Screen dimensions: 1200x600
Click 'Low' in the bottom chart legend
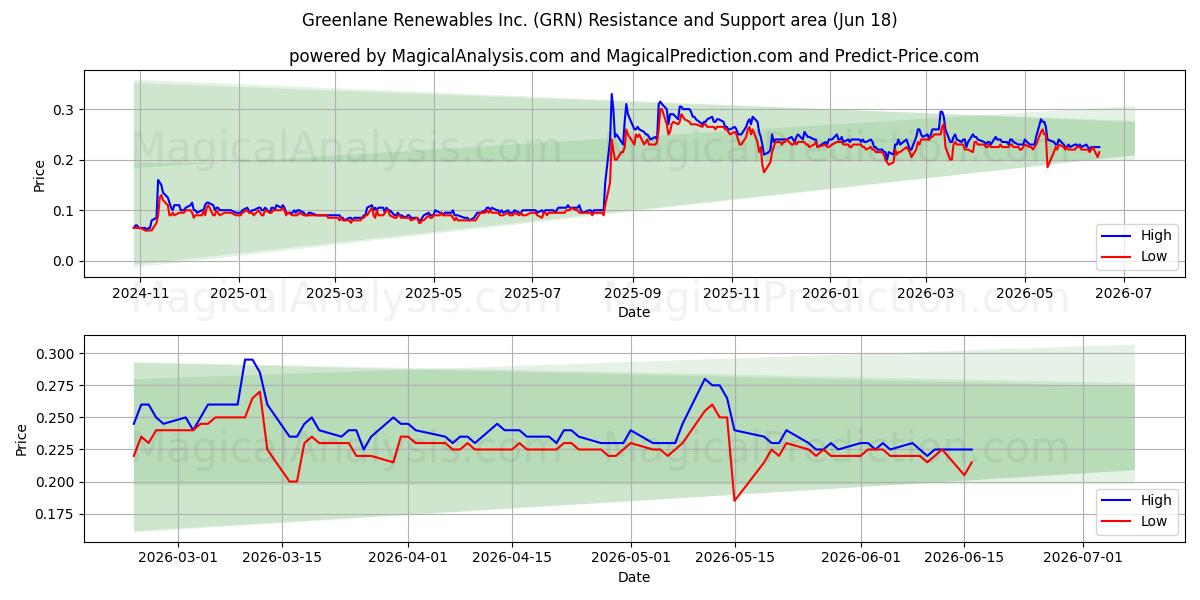pos(1153,521)
